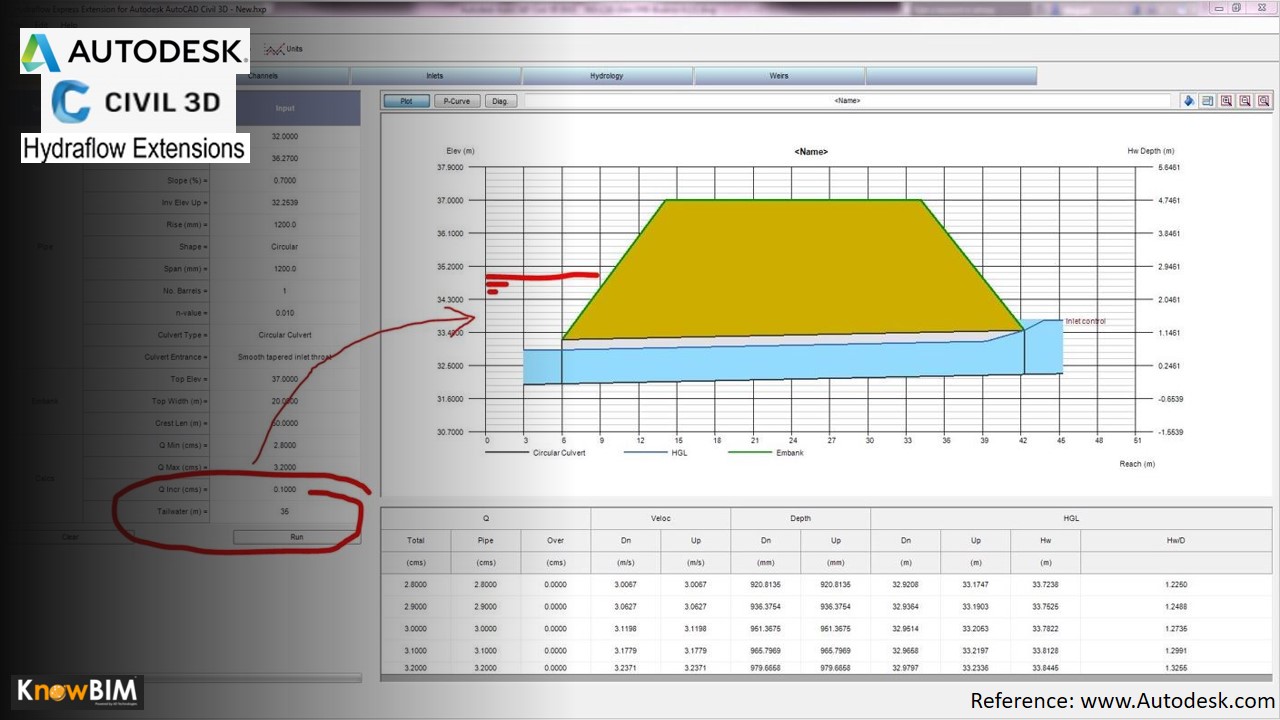Show the P-Curve view
The height and width of the screenshot is (720, 1280).
coord(458,101)
